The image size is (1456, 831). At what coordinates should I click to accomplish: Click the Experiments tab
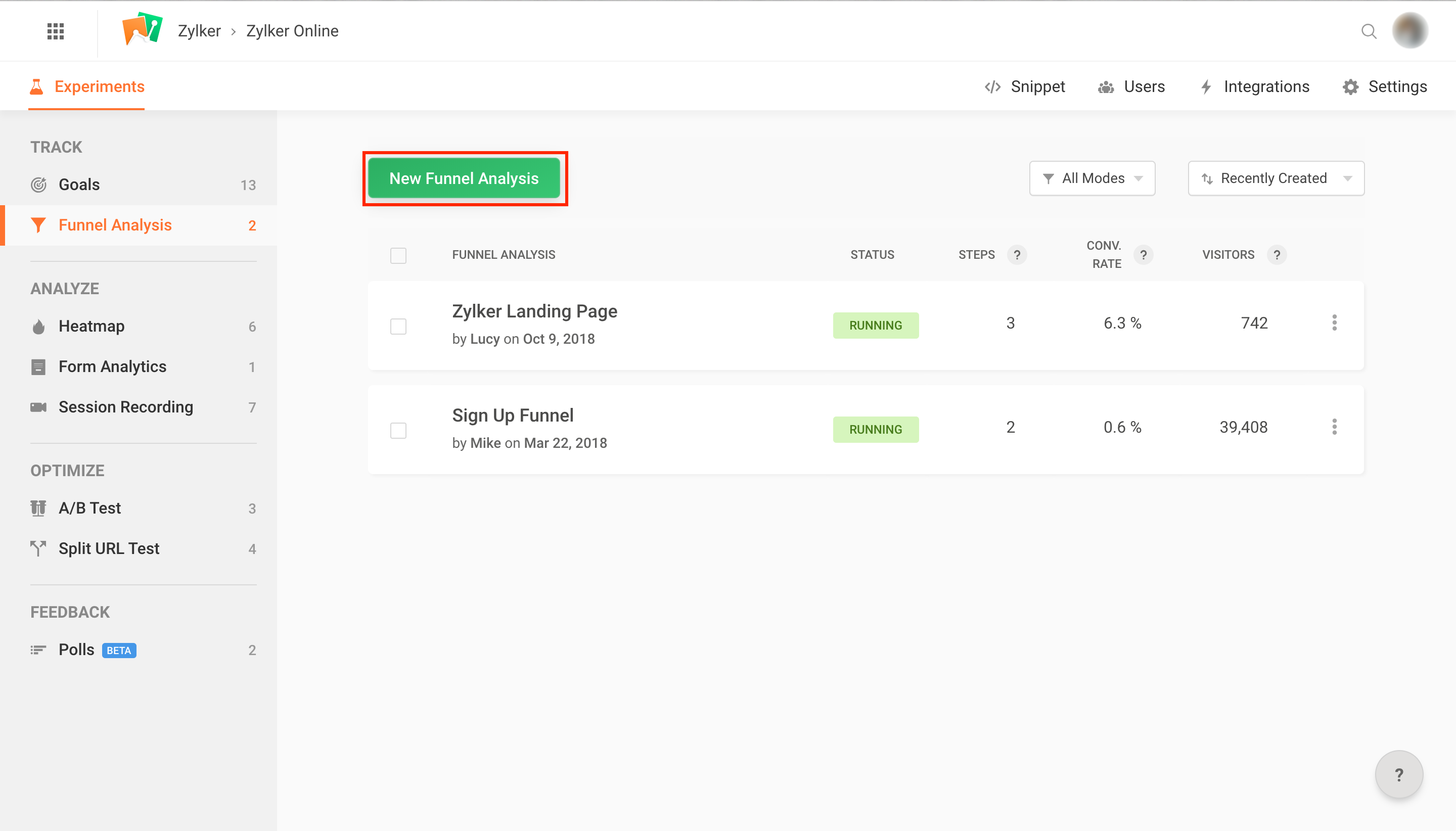coord(86,87)
